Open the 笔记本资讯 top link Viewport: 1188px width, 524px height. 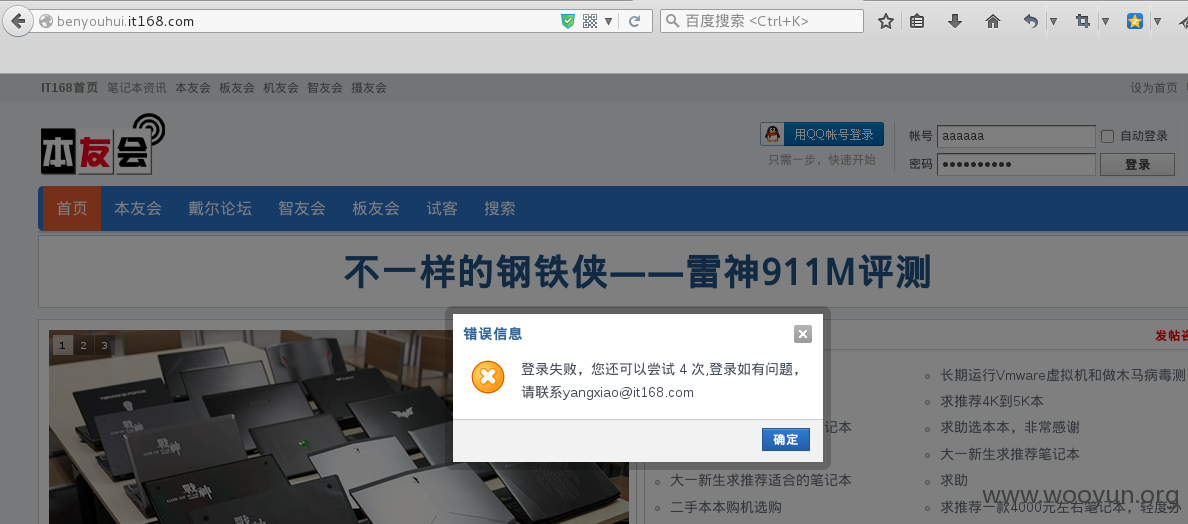[x=136, y=88]
